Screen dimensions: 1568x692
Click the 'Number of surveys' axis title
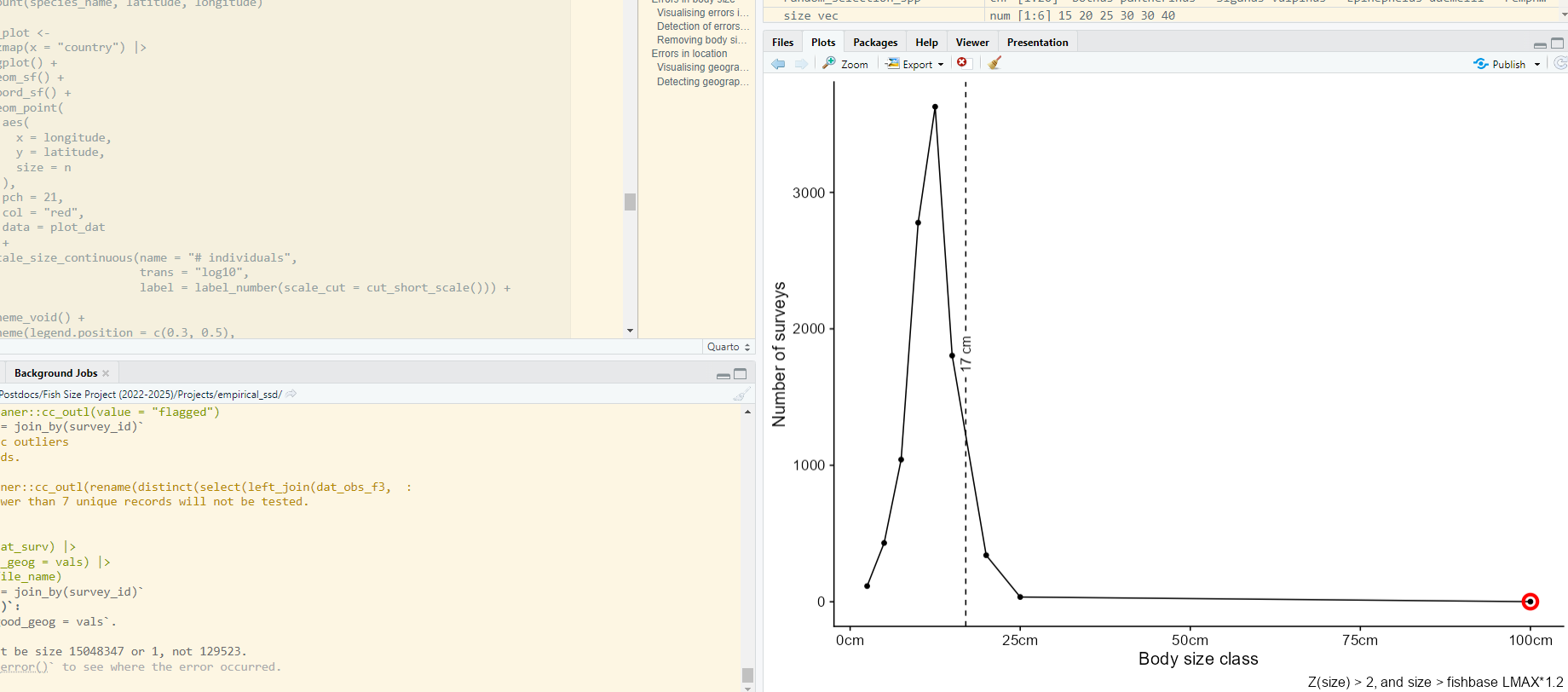tap(779, 355)
